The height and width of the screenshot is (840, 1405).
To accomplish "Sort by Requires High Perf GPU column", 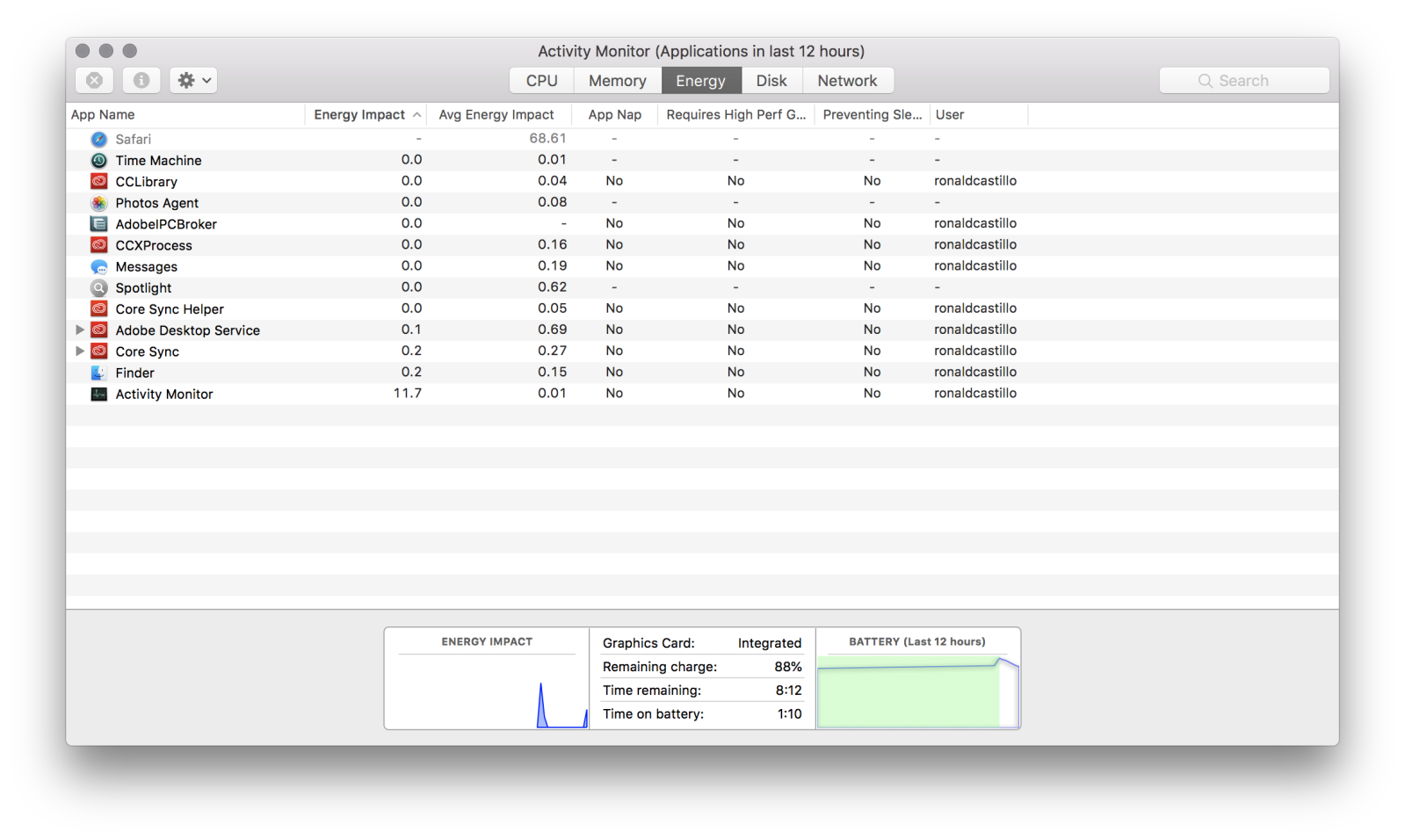I will tap(736, 115).
